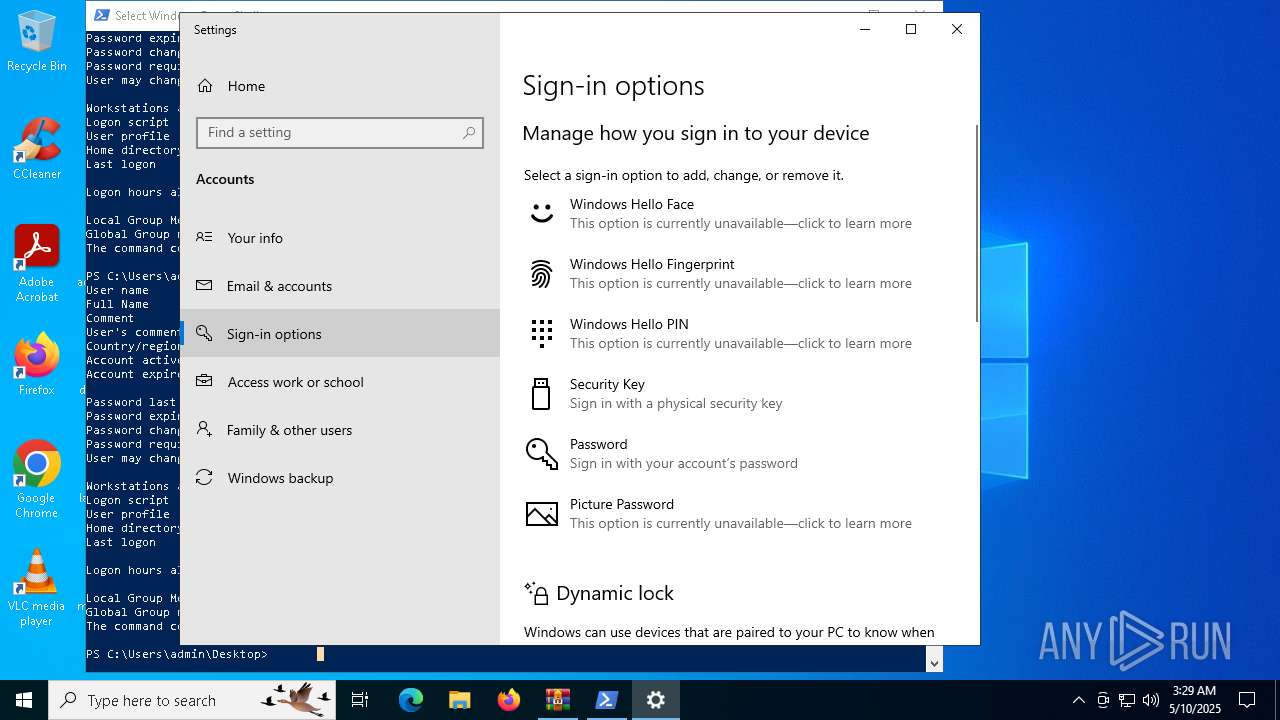Screen dimensions: 1280x720
Task: Click Windows Hello Fingerprint unavailable text
Action: click(741, 284)
